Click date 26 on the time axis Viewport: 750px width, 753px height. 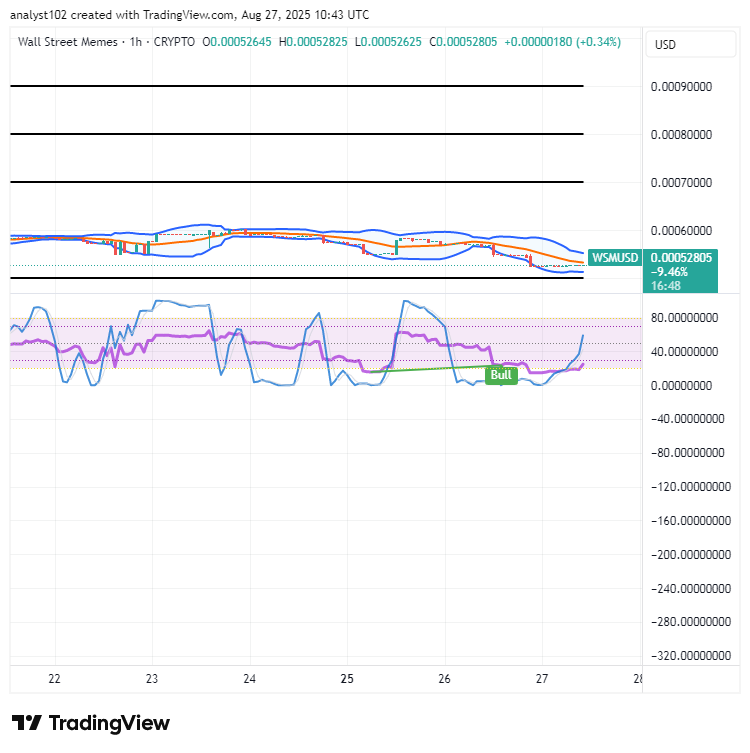(445, 679)
